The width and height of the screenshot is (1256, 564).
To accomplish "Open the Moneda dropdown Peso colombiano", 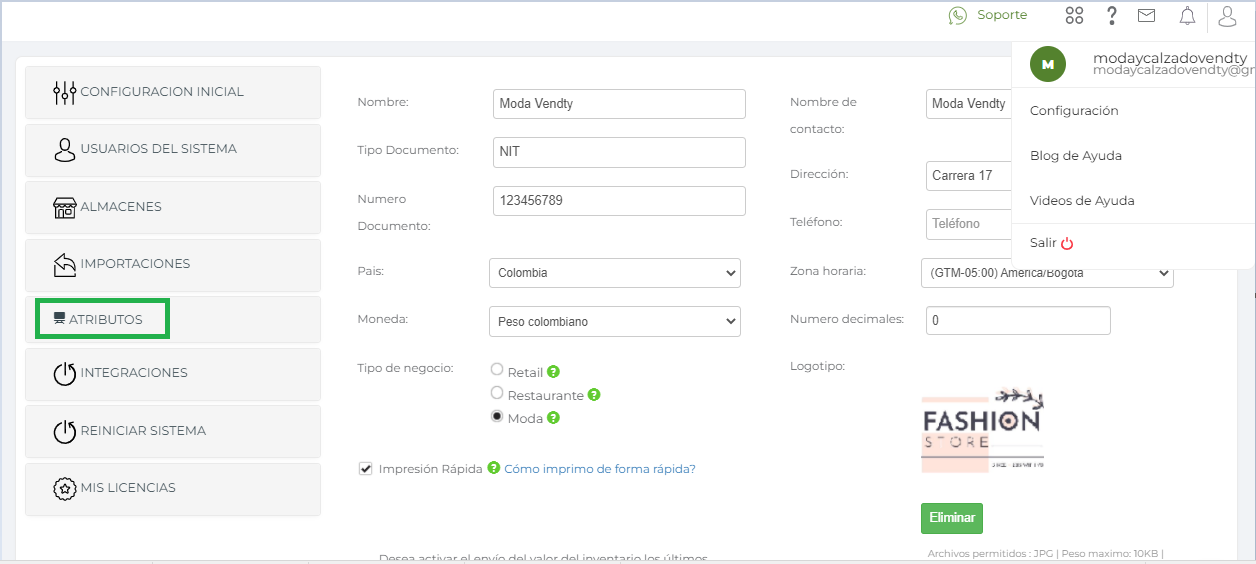I will pyautogui.click(x=615, y=322).
